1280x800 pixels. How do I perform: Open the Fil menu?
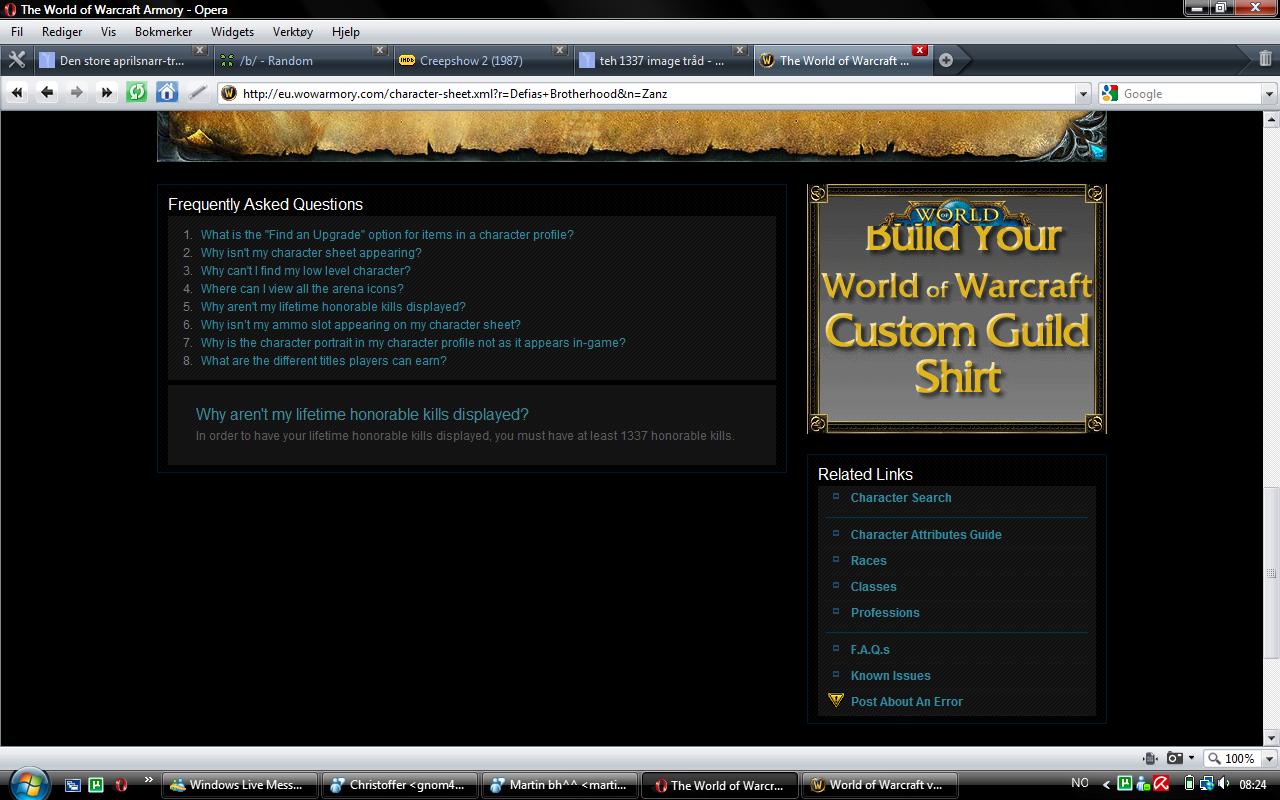coord(17,32)
